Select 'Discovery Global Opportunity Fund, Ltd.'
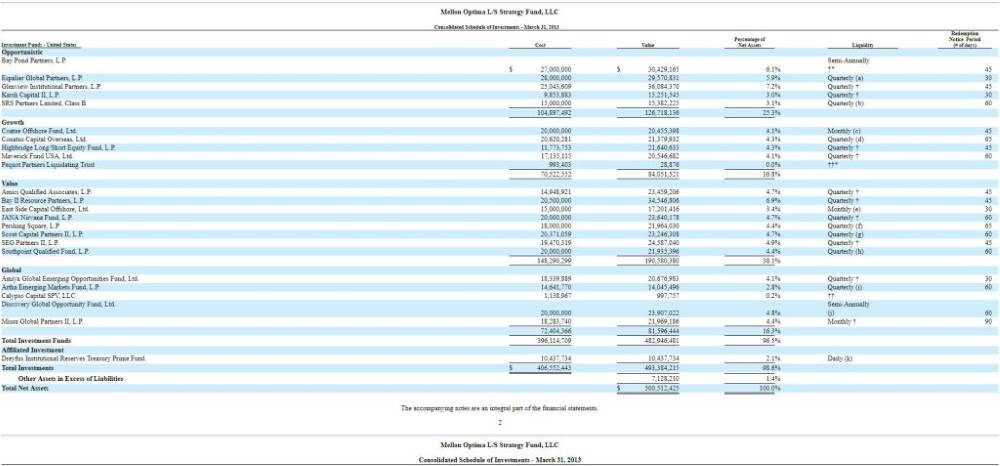This screenshot has height=466, width=1000. (58, 304)
